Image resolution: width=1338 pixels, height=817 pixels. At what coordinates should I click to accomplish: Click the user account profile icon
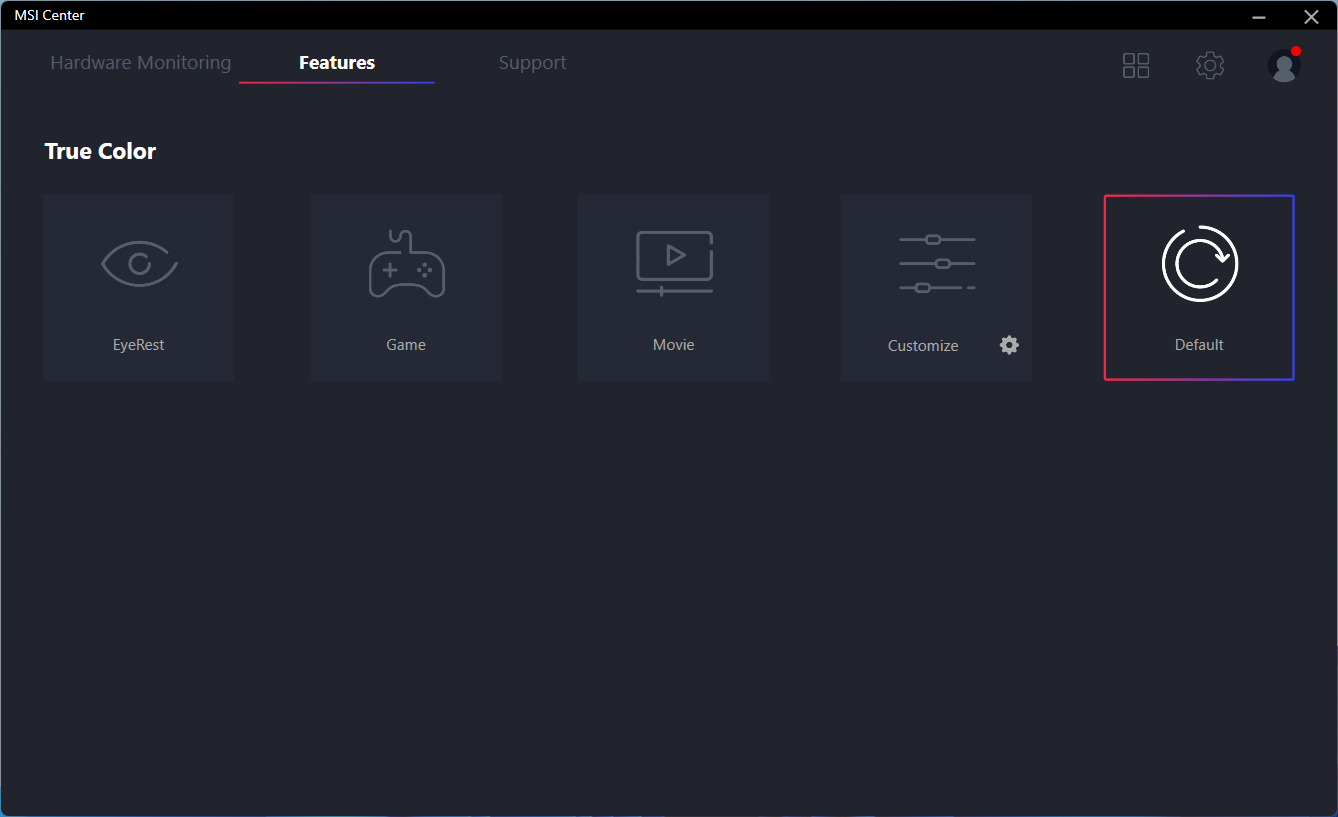coord(1284,66)
